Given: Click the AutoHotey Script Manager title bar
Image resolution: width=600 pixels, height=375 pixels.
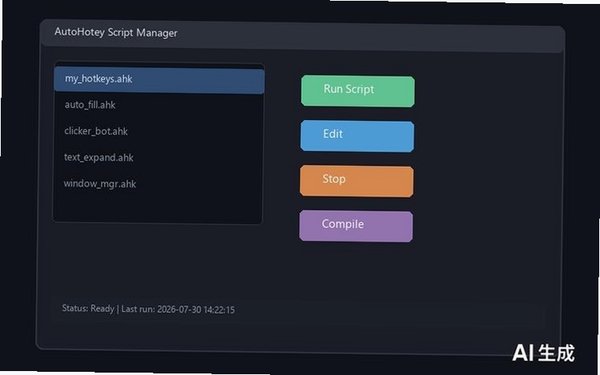Looking at the screenshot, I should click(x=302, y=35).
